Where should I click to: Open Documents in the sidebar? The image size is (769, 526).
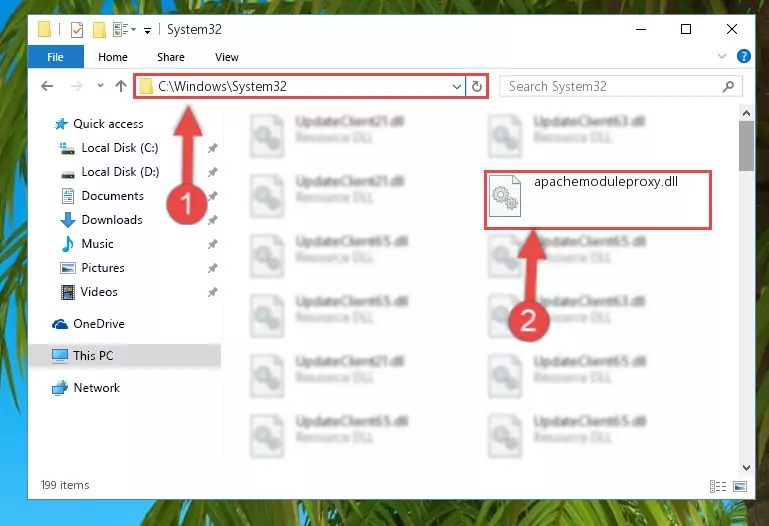pyautogui.click(x=103, y=196)
